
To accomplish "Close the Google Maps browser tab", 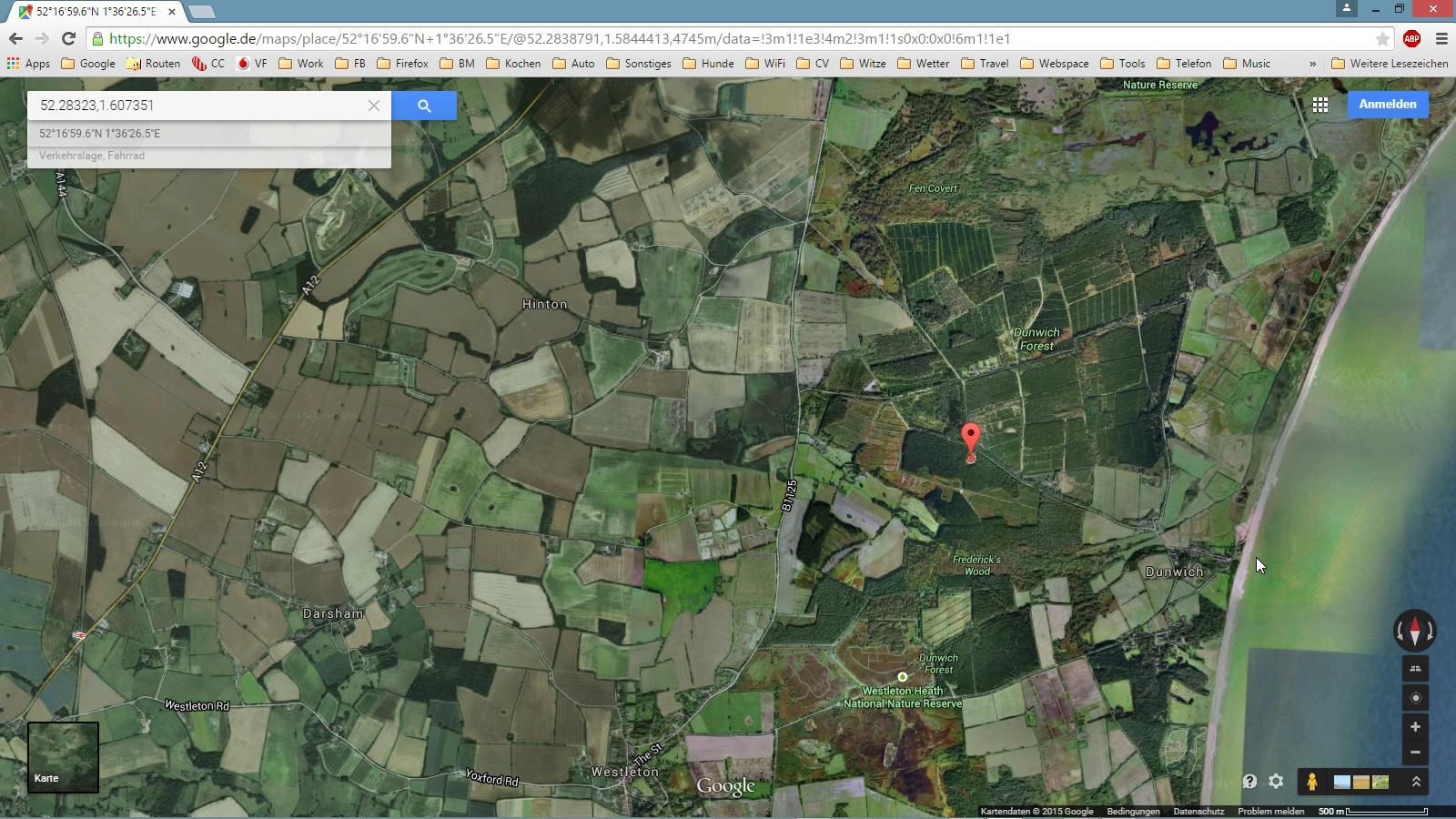I will [171, 12].
